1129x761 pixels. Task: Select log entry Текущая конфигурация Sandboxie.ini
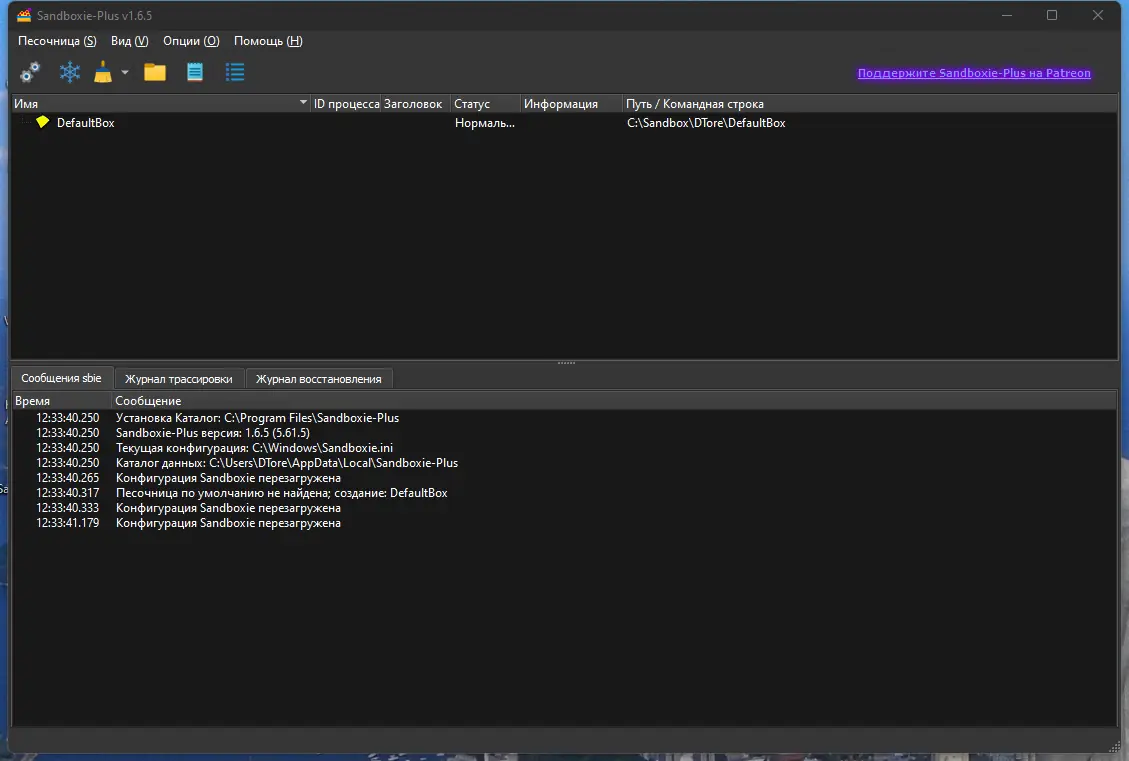coord(564,448)
